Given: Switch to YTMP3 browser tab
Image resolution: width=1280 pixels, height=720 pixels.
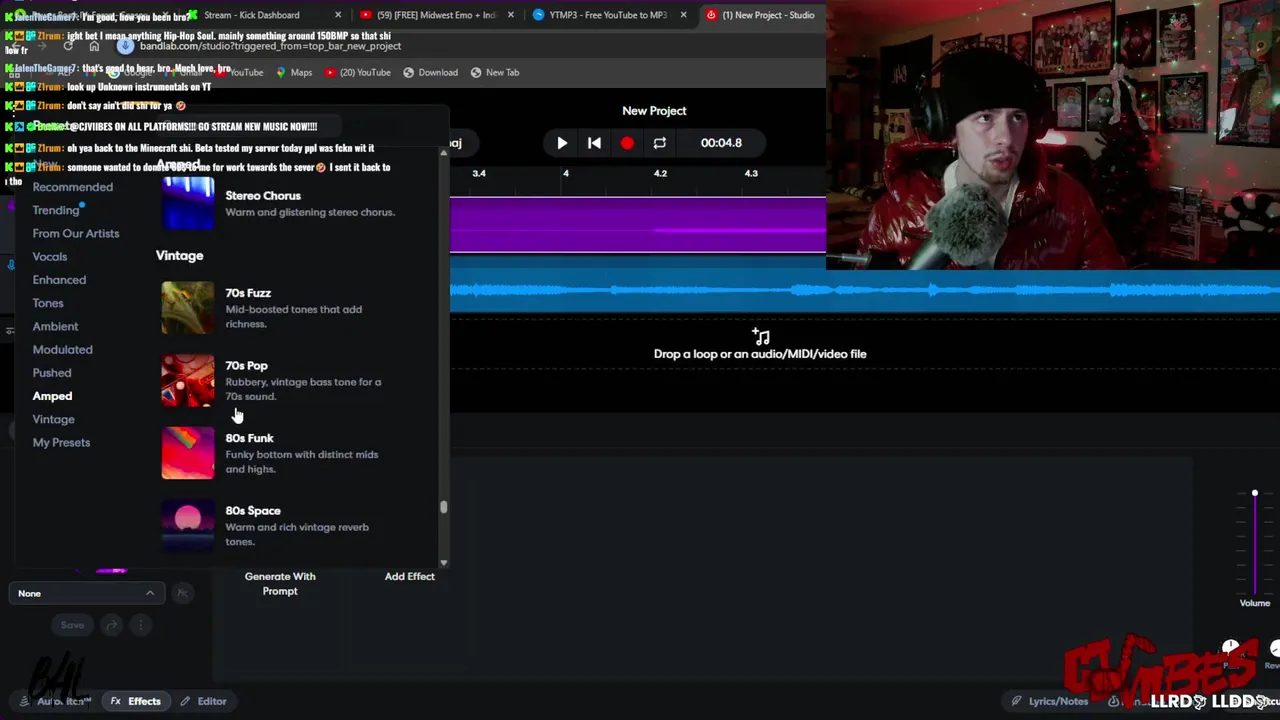Looking at the screenshot, I should pyautogui.click(x=608, y=15).
